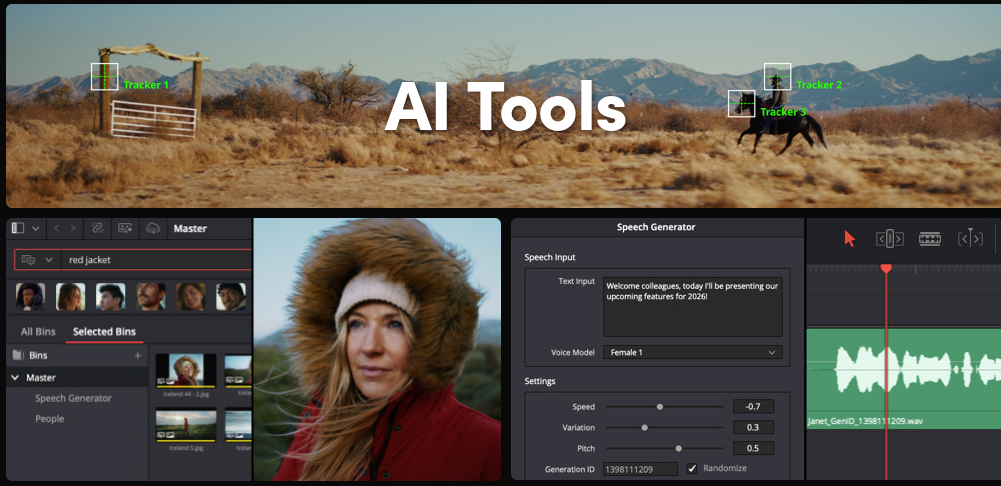Click the Master title in media pool header

[x=190, y=228]
